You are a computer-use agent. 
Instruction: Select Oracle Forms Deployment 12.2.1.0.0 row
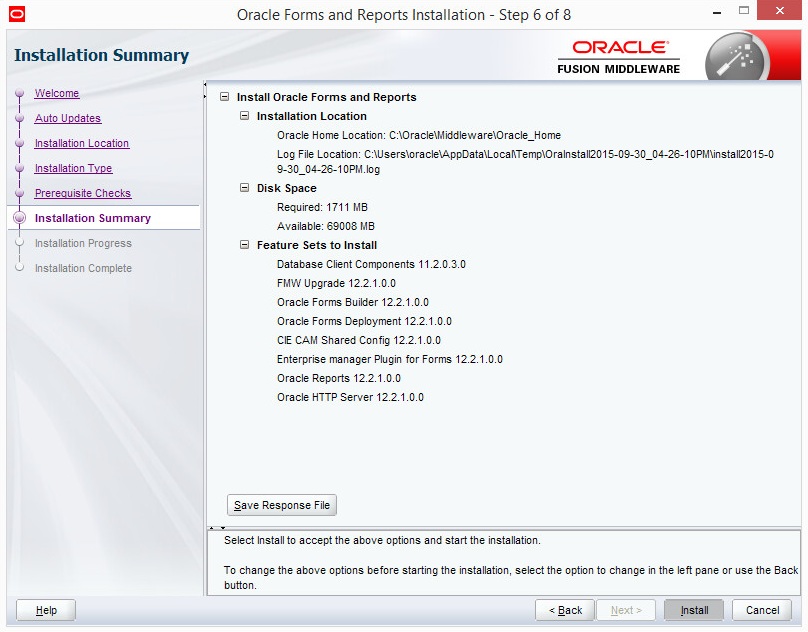(x=364, y=321)
